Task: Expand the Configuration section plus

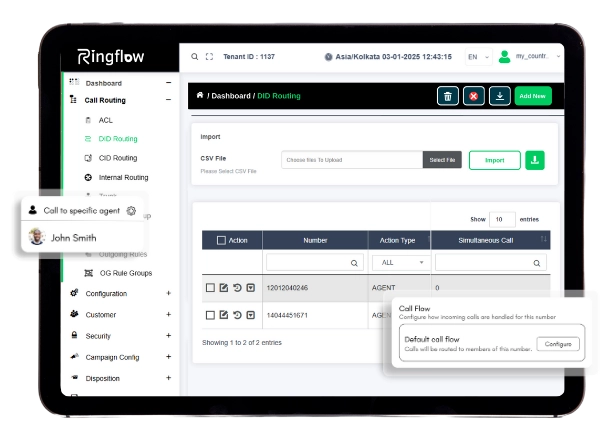Action: click(x=168, y=293)
